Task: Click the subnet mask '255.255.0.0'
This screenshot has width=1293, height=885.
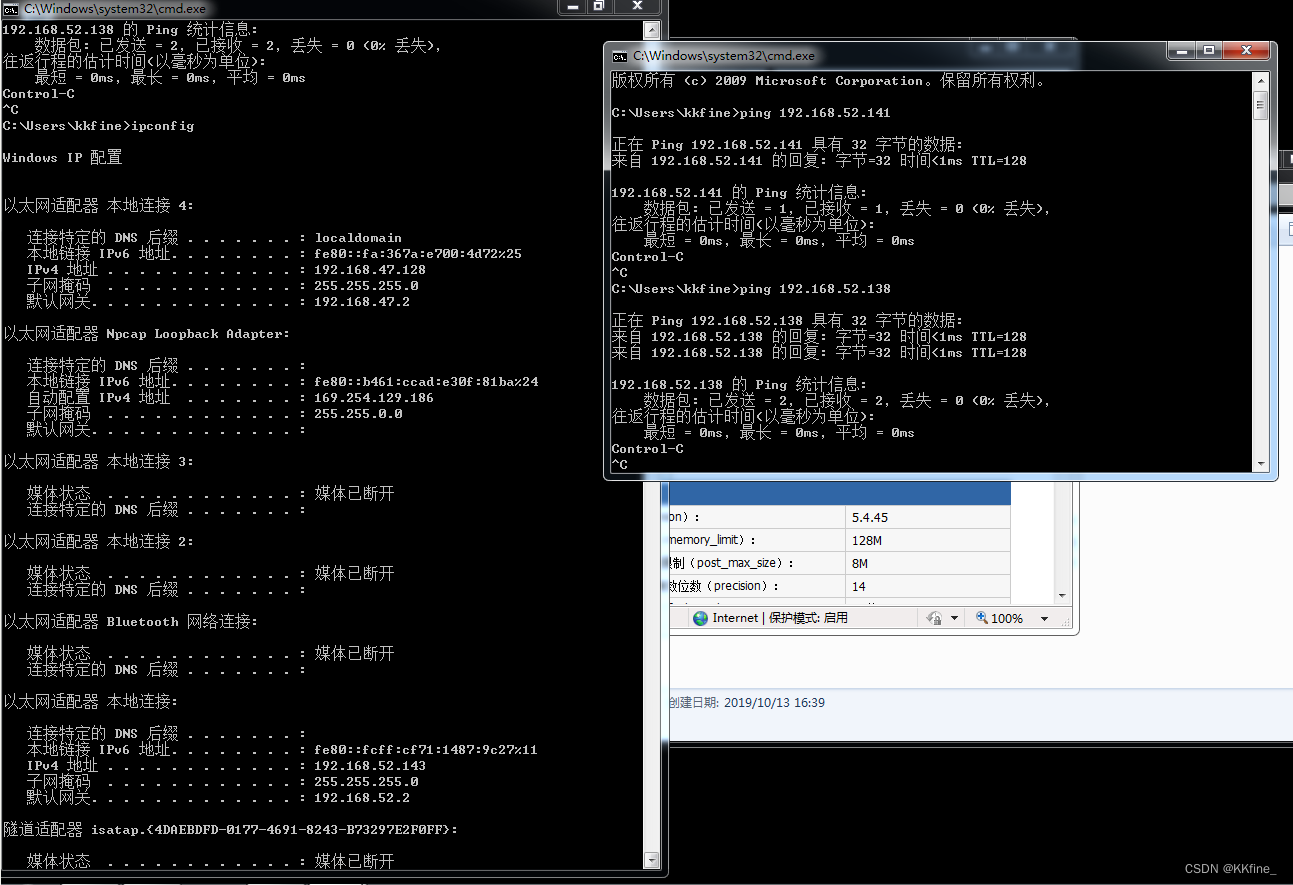Action: tap(358, 414)
